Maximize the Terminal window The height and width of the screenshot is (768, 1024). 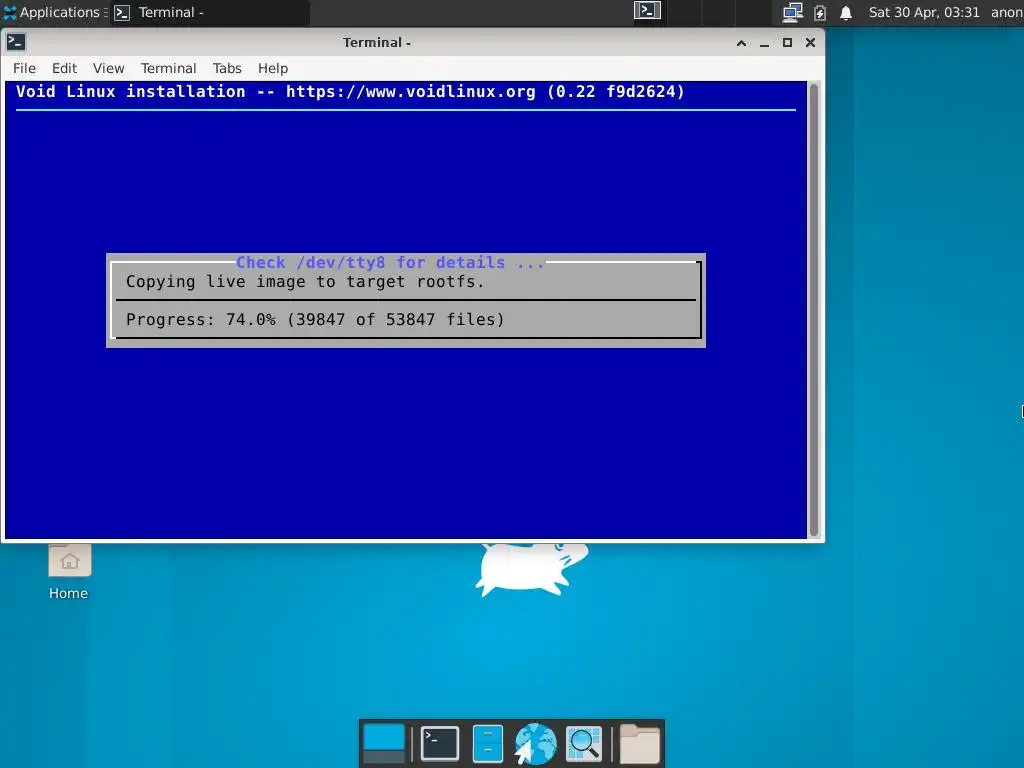(787, 42)
